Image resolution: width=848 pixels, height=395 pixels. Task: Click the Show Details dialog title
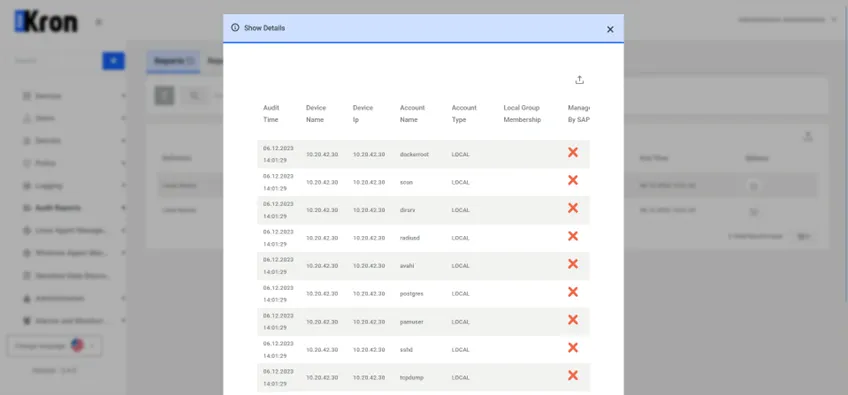click(264, 28)
